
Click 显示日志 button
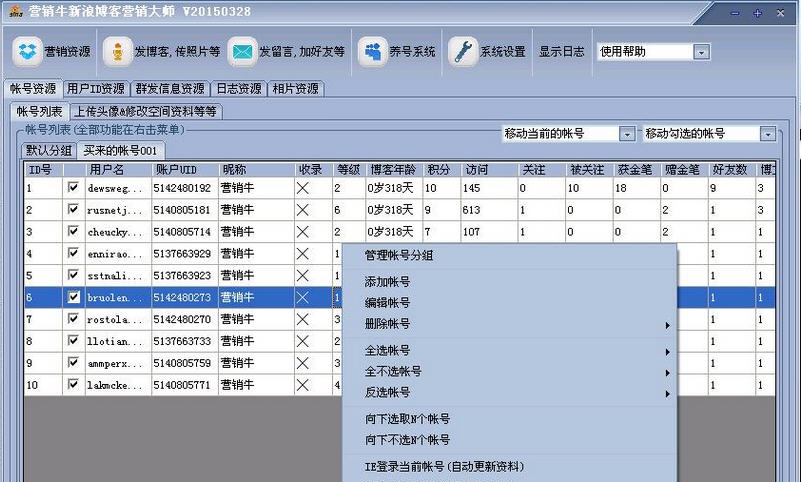pyautogui.click(x=561, y=52)
